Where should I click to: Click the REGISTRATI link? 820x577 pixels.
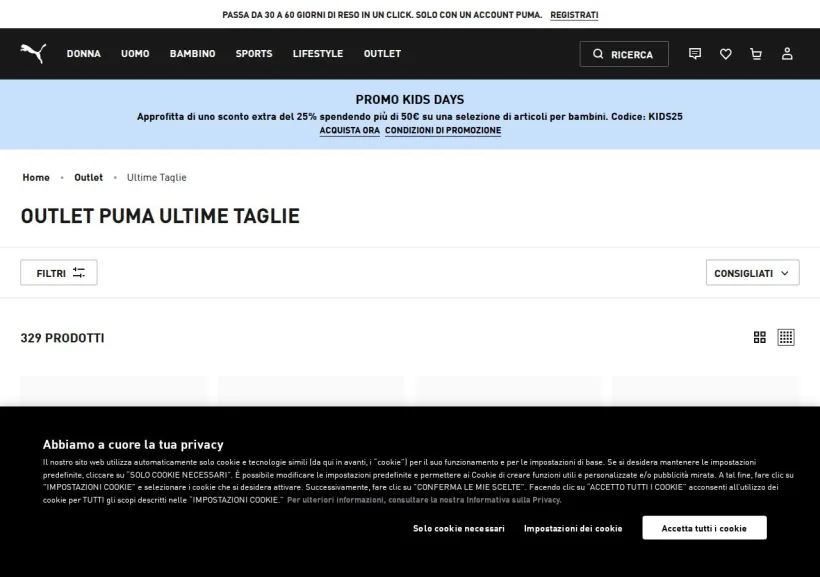tap(574, 15)
